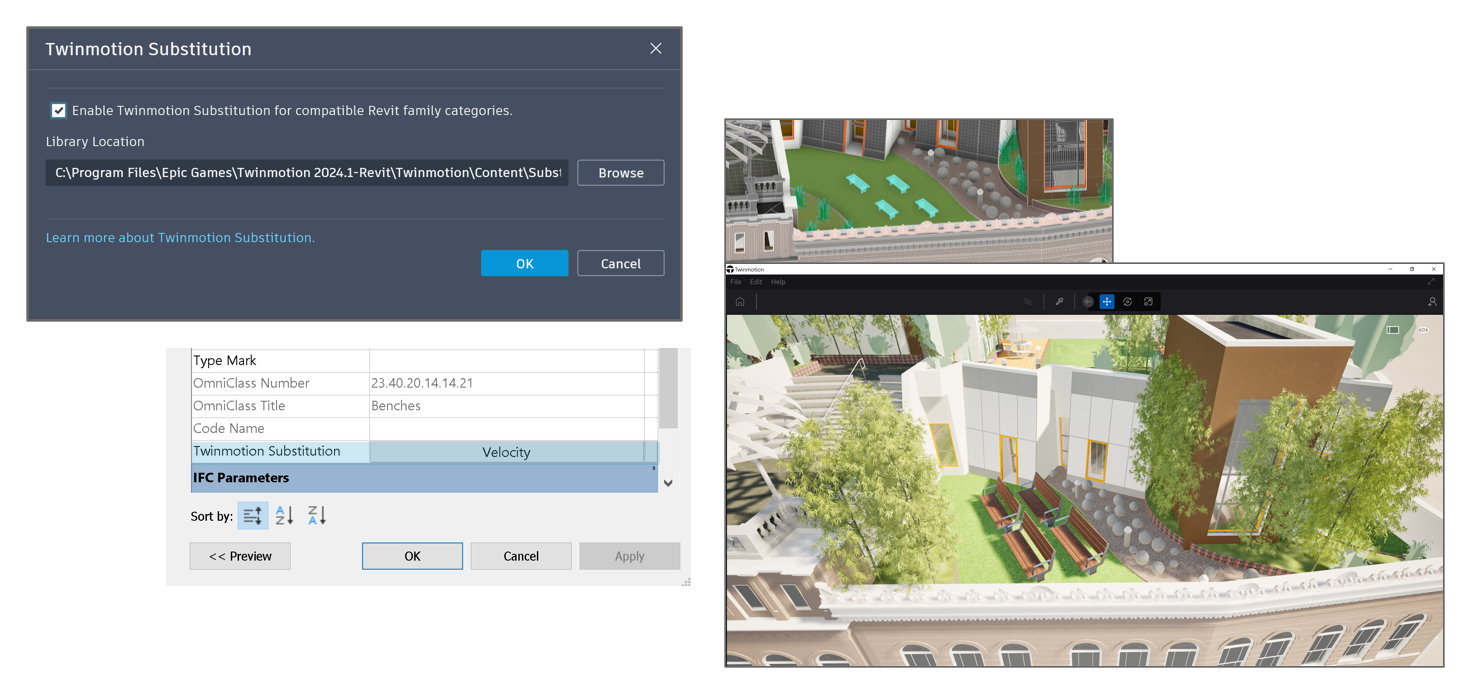Collapse the preview with the << Preview button
Viewport: 1477px width, 700px height.
pyautogui.click(x=240, y=555)
